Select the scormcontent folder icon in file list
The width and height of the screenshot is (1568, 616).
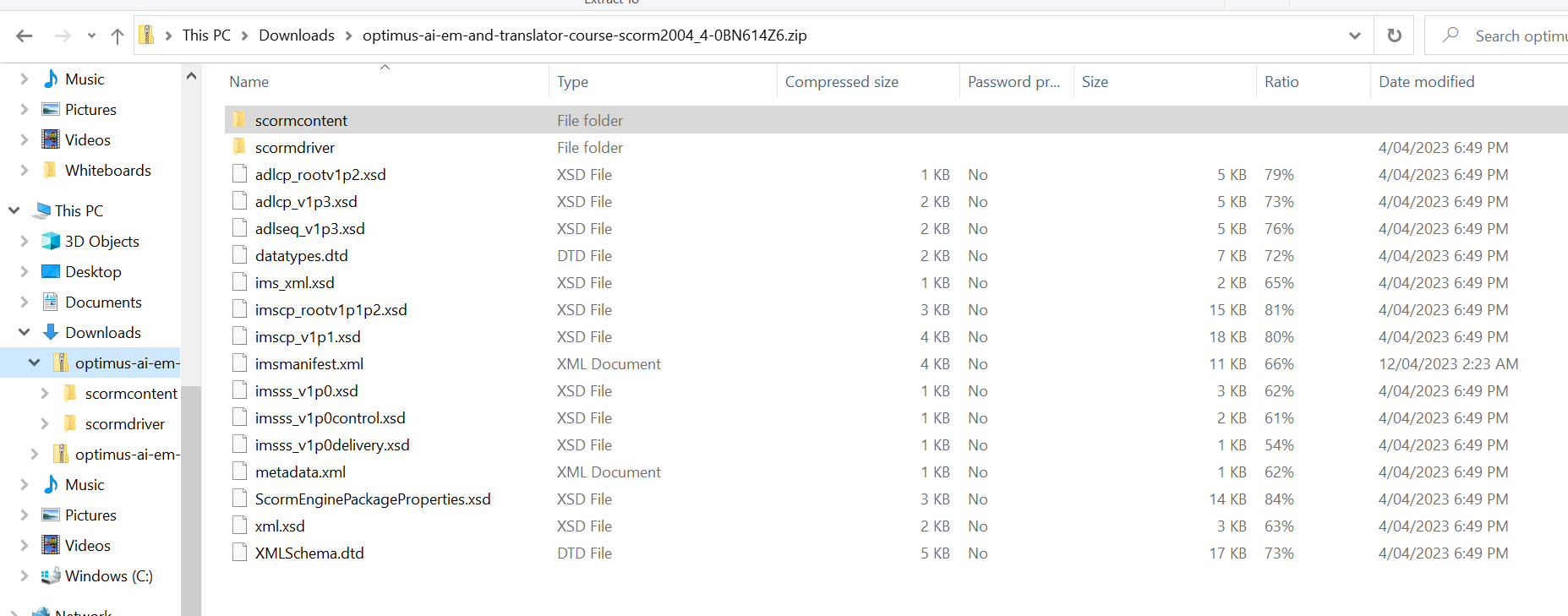click(x=239, y=119)
